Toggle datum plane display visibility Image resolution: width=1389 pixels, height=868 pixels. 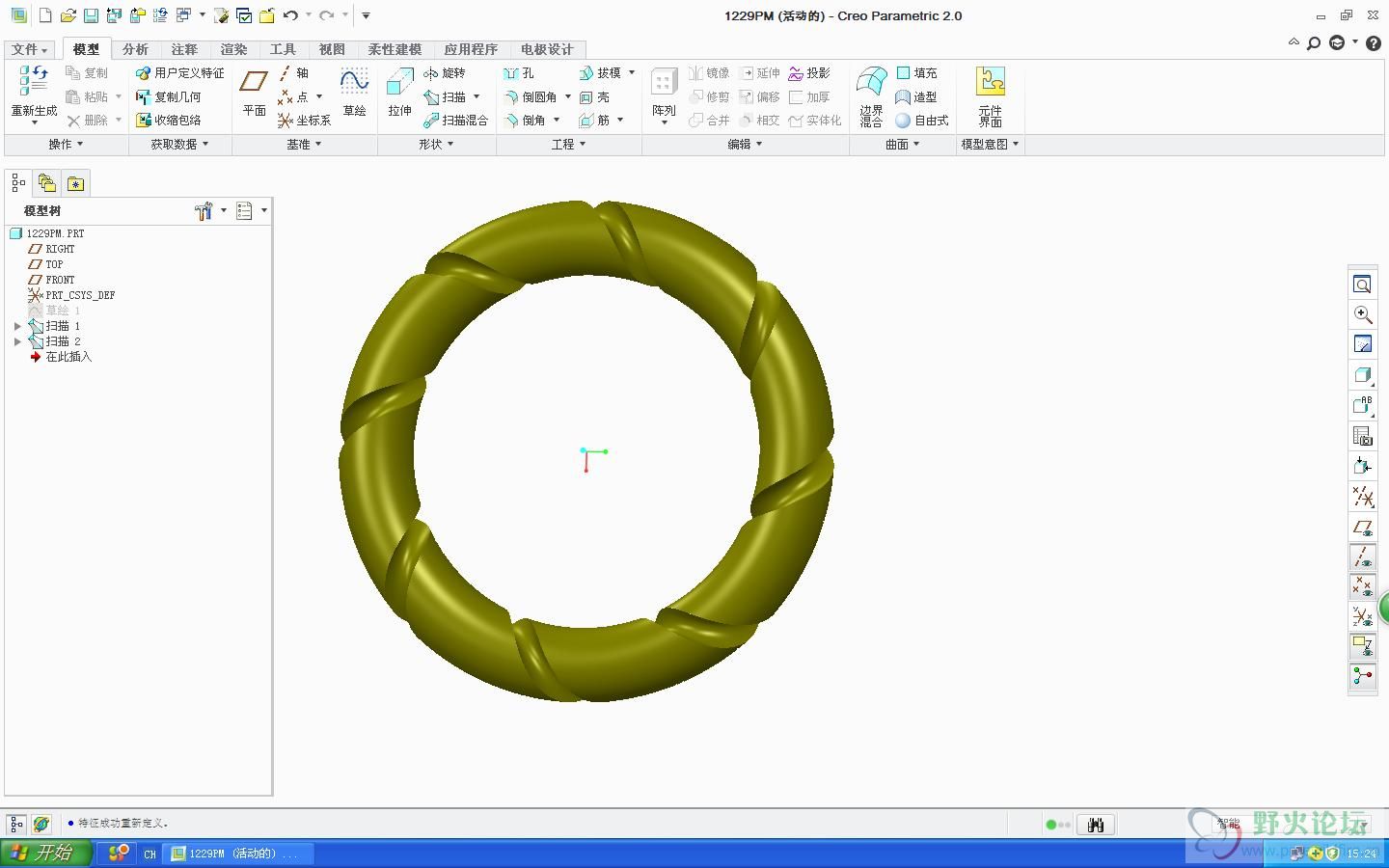[x=1362, y=528]
